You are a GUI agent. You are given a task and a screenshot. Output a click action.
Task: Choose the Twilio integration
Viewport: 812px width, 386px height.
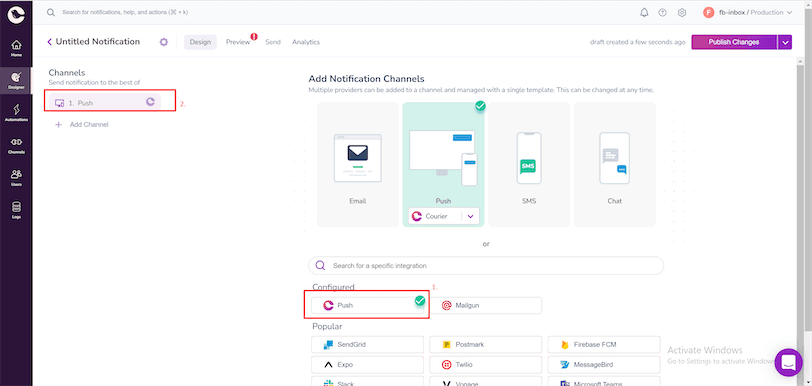[x=486, y=364]
